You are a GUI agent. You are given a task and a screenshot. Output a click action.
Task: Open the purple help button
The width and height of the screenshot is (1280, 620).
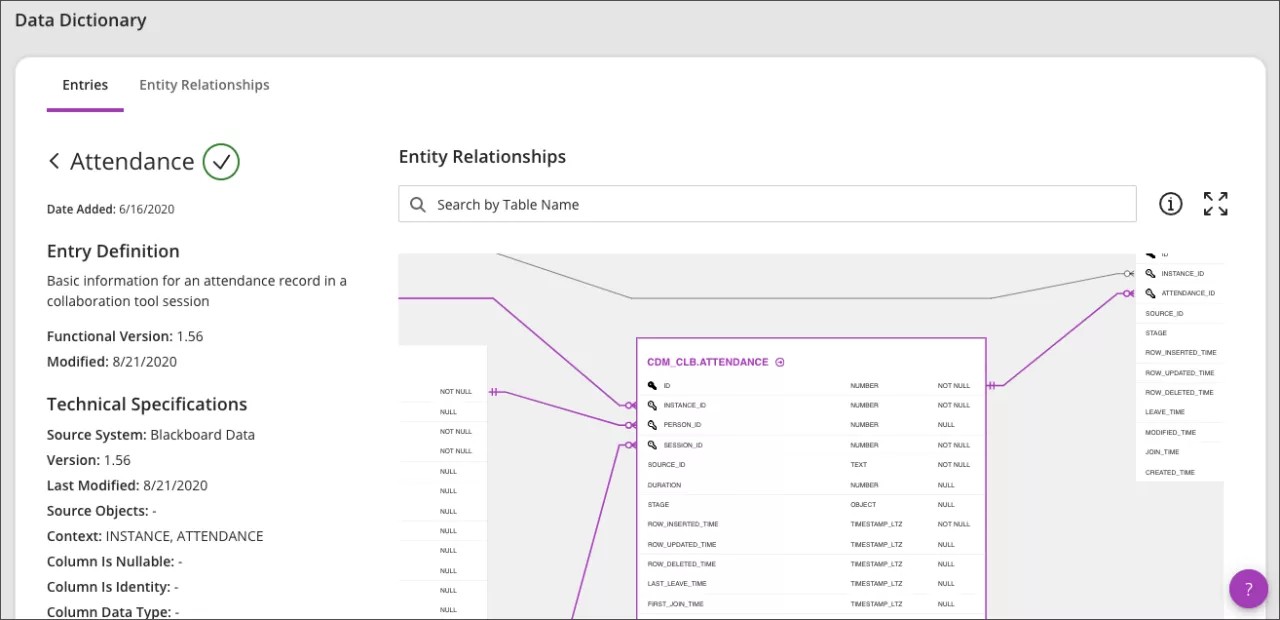coord(1248,589)
